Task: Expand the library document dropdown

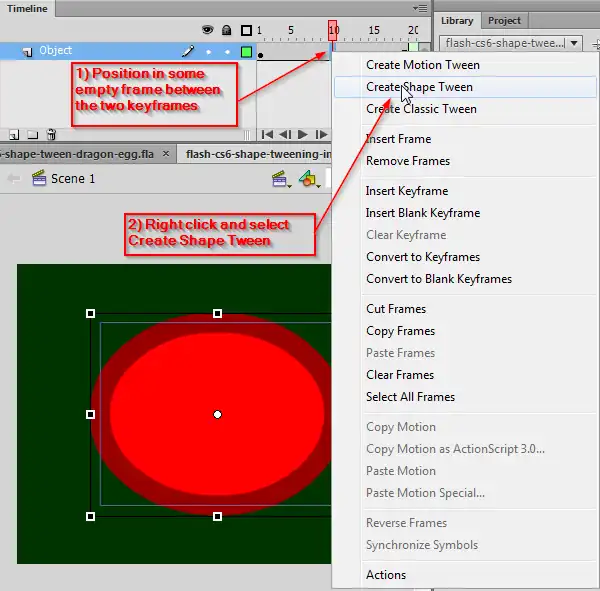Action: pos(574,43)
